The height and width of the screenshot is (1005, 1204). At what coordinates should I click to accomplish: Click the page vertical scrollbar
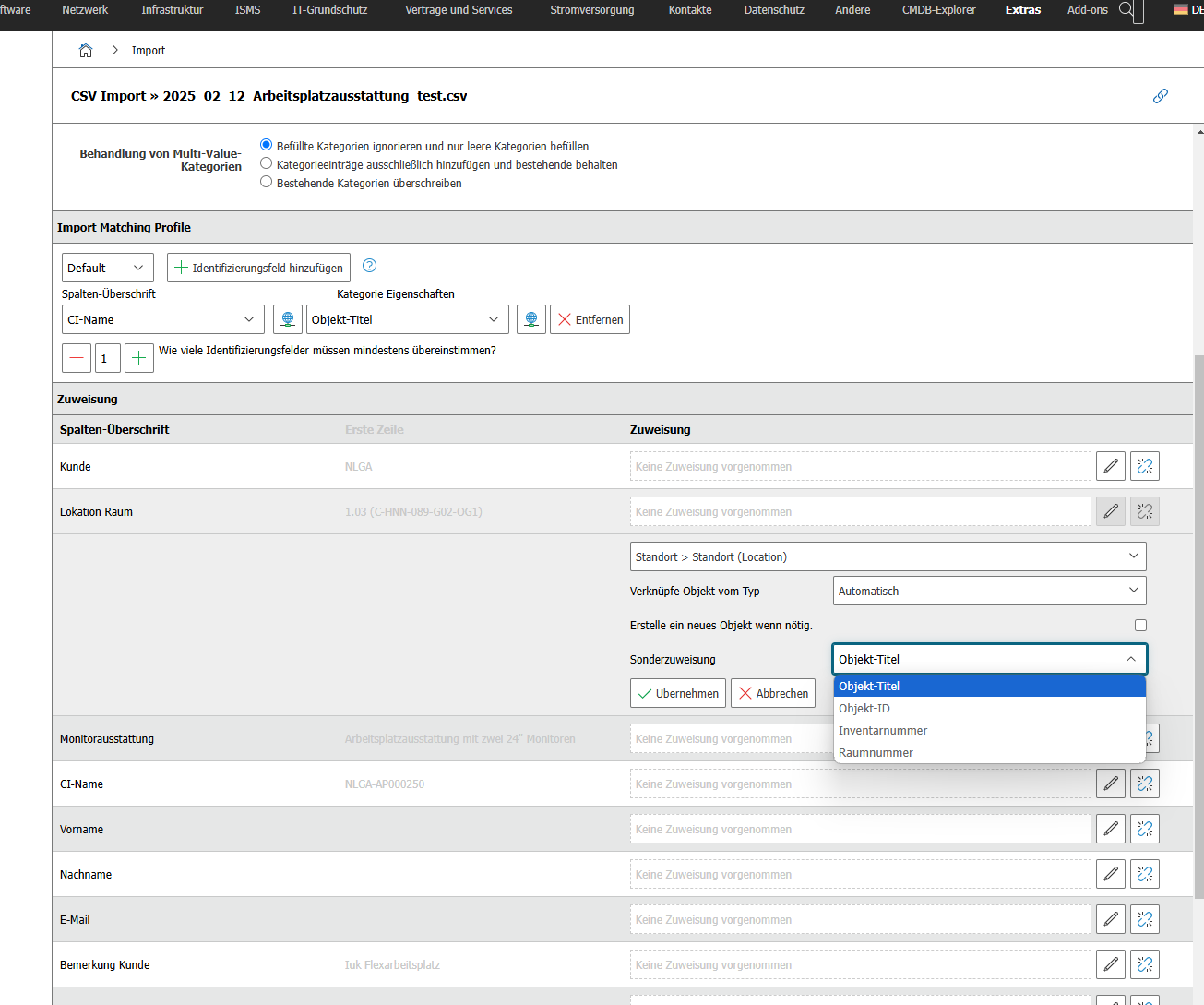(x=1199, y=627)
